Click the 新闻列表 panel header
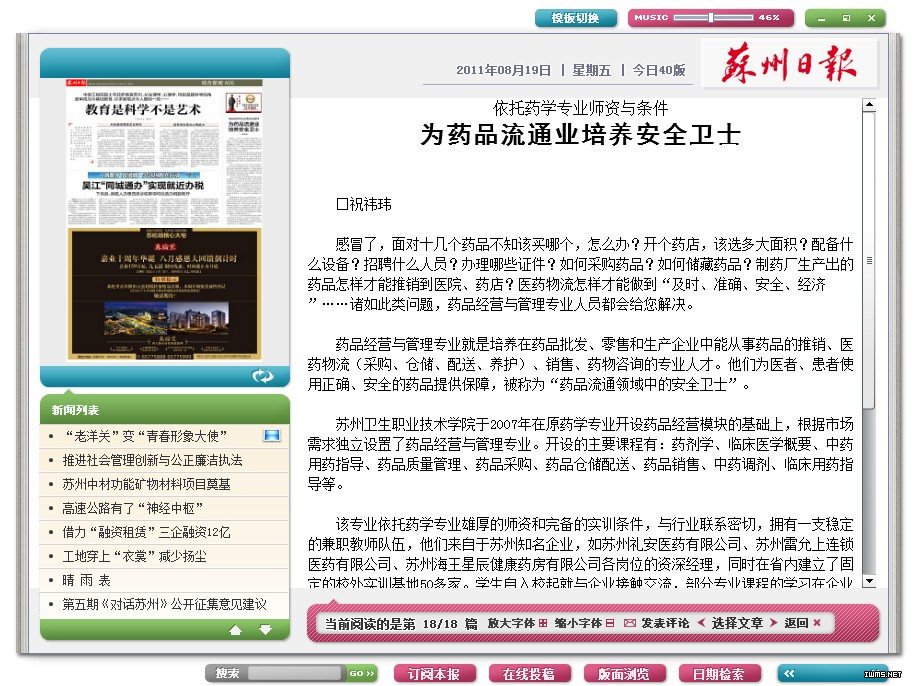This screenshot has height=686, width=916. click(165, 410)
